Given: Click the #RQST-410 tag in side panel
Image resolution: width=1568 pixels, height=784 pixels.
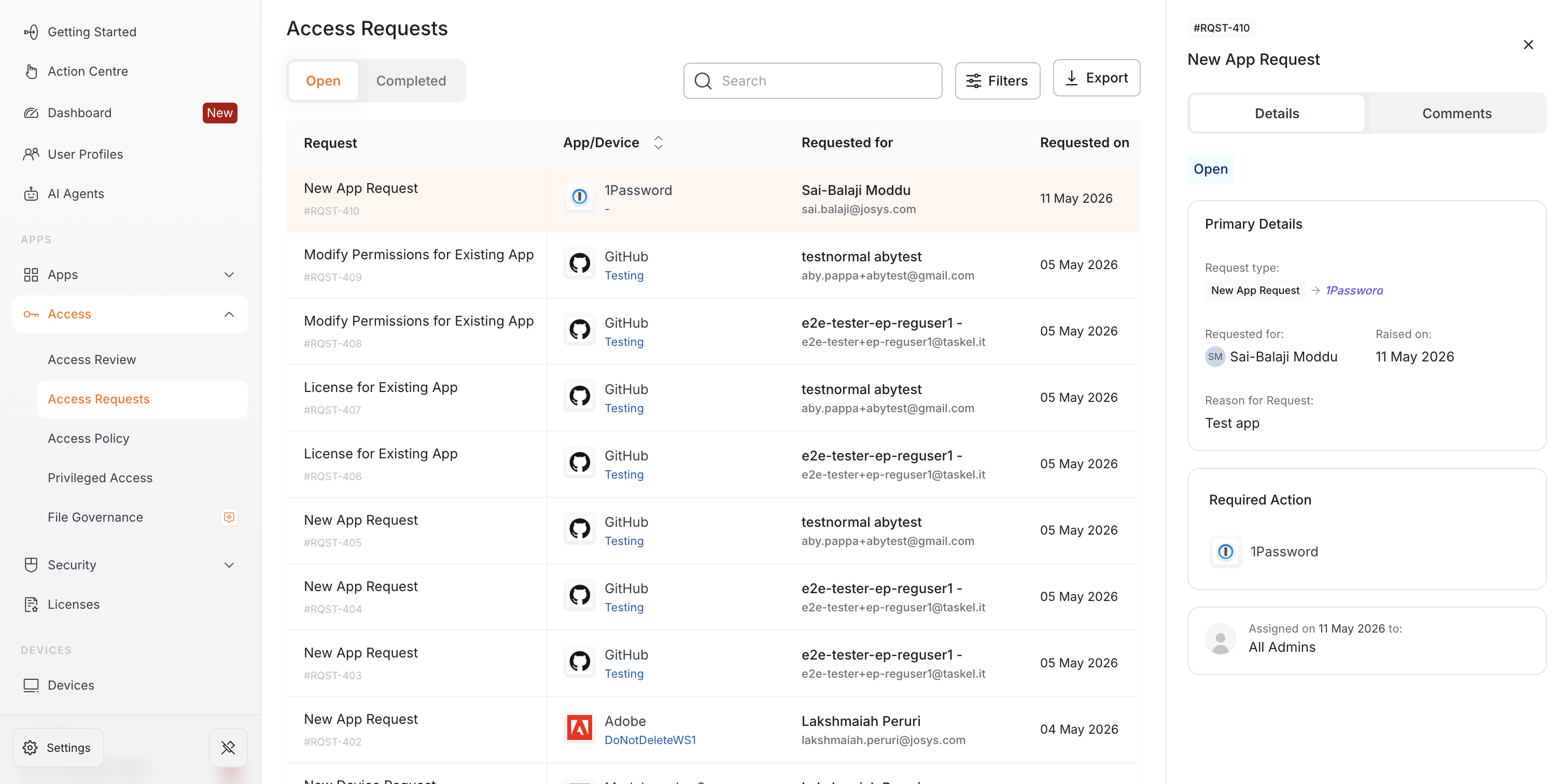Looking at the screenshot, I should pyautogui.click(x=1221, y=28).
